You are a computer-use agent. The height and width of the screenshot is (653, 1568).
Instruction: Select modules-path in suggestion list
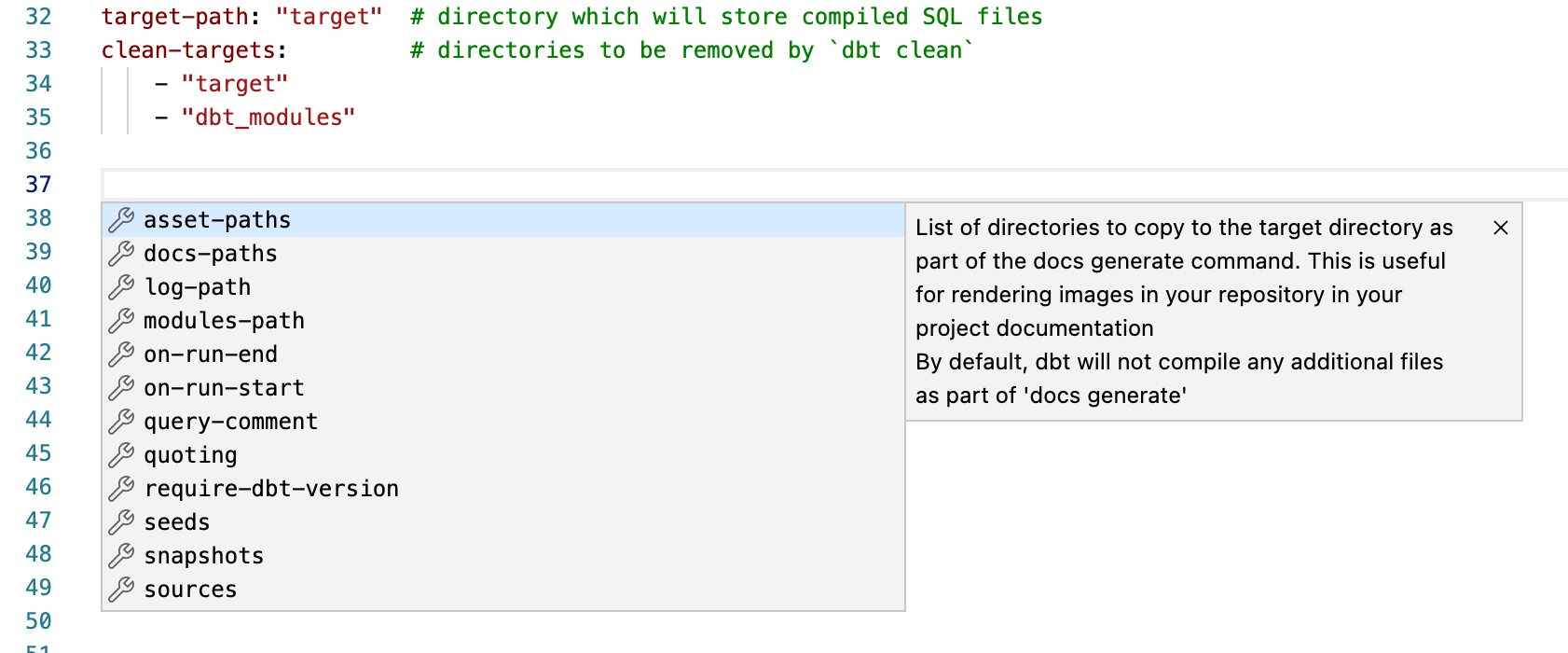click(503, 321)
